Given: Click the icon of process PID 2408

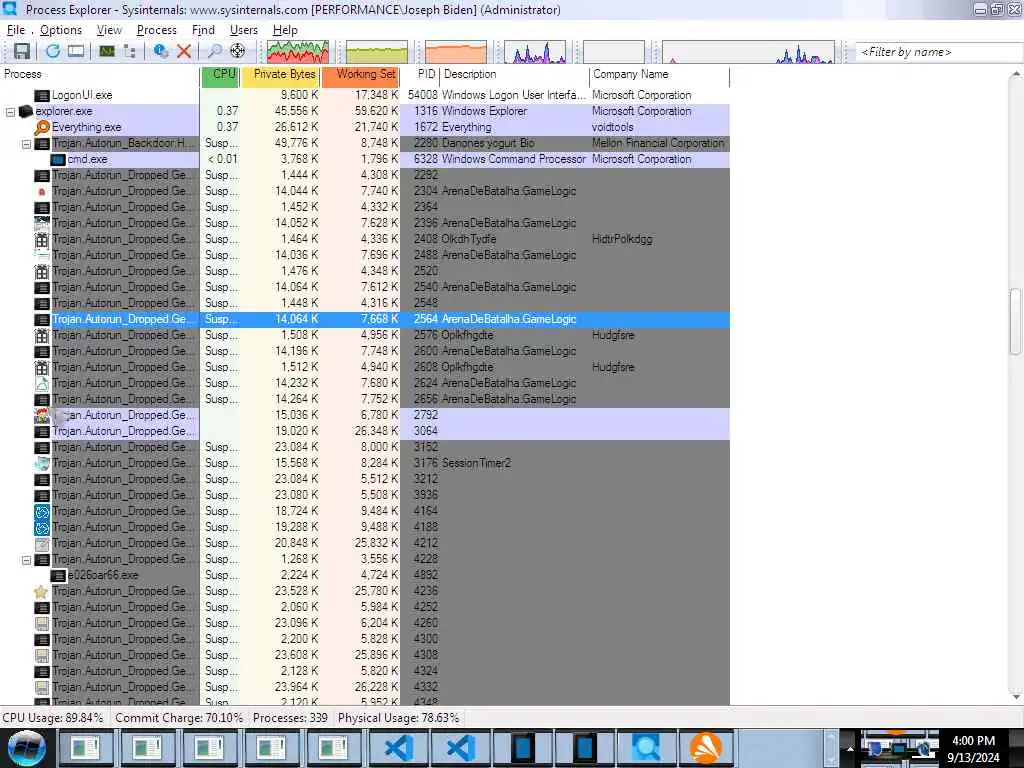Looking at the screenshot, I should pyautogui.click(x=42, y=239).
